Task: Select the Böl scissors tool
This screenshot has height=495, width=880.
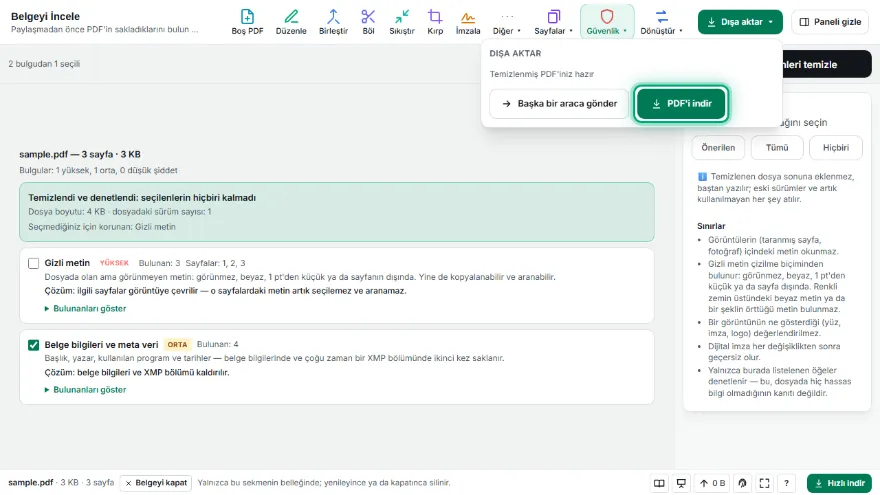Action: pyautogui.click(x=368, y=22)
